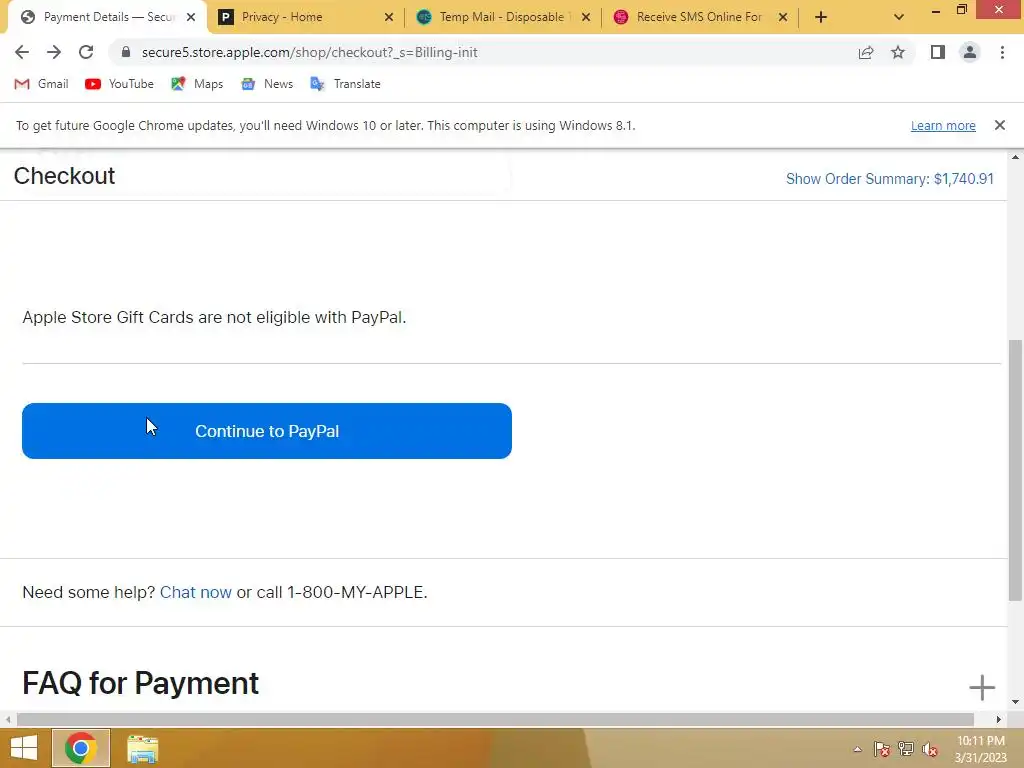
Task: Open the Chrome side panel
Action: pos(938,52)
